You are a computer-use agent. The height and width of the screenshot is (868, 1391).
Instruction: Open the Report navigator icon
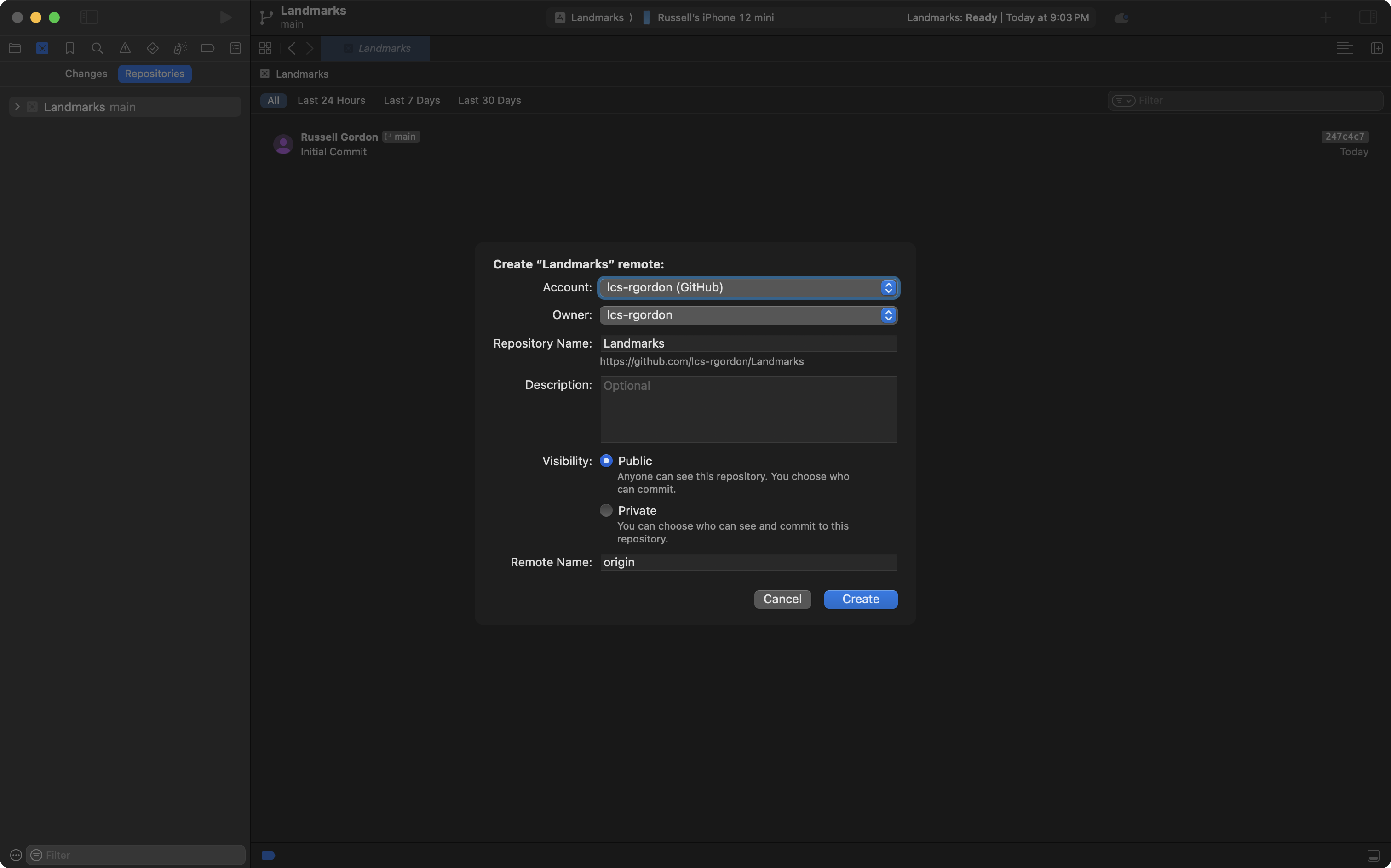point(236,48)
